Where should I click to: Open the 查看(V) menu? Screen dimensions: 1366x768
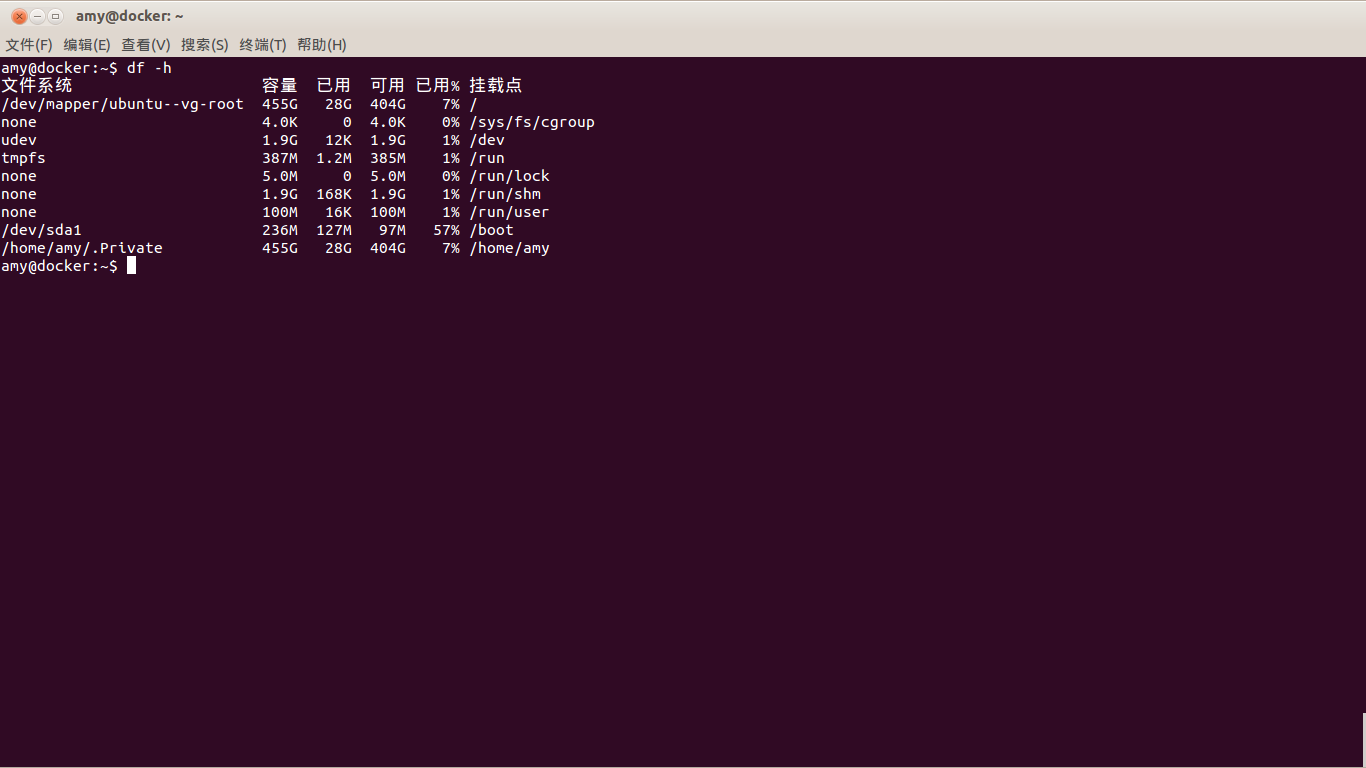[x=146, y=45]
